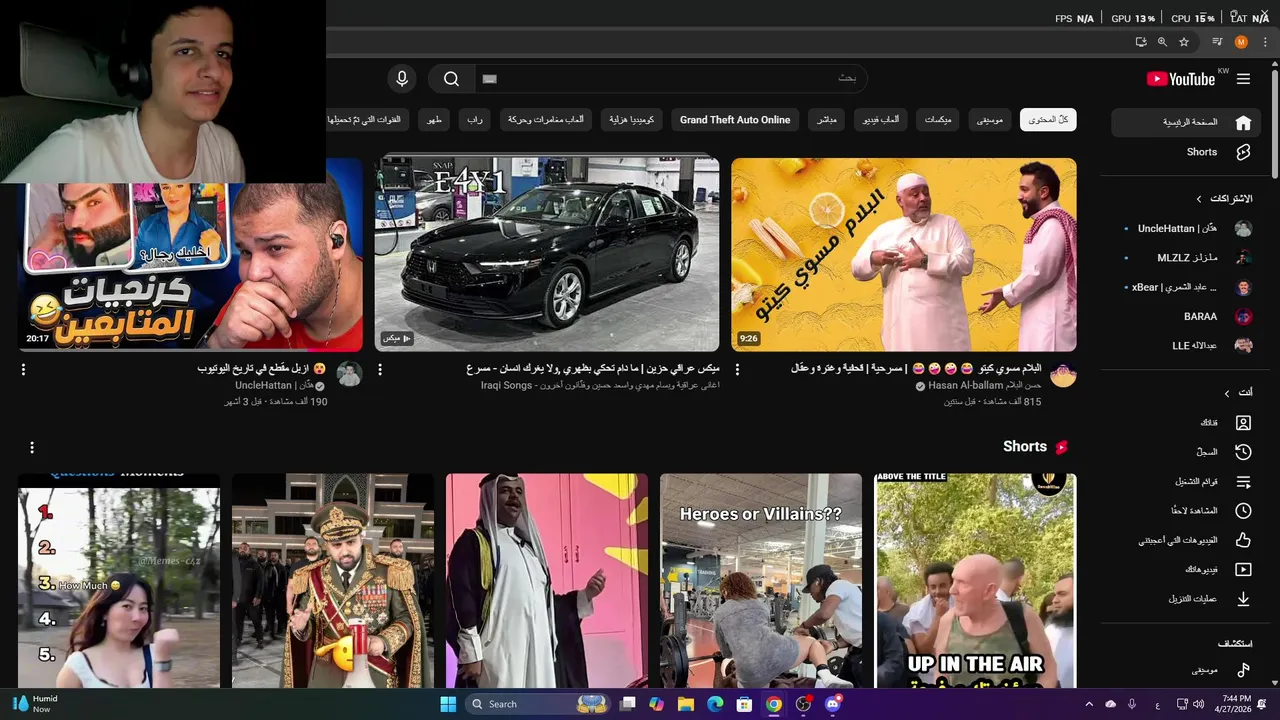Filter by the Mixes (ميكسات) chip
This screenshot has height=720, width=1280.
pyautogui.click(x=938, y=120)
